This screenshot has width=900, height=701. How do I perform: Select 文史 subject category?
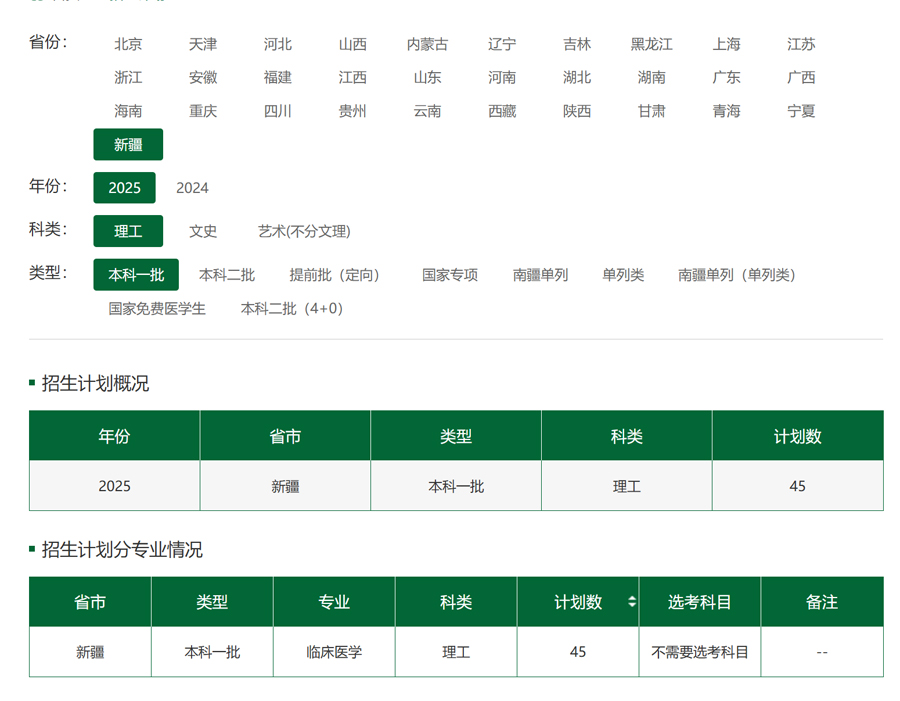click(x=203, y=231)
